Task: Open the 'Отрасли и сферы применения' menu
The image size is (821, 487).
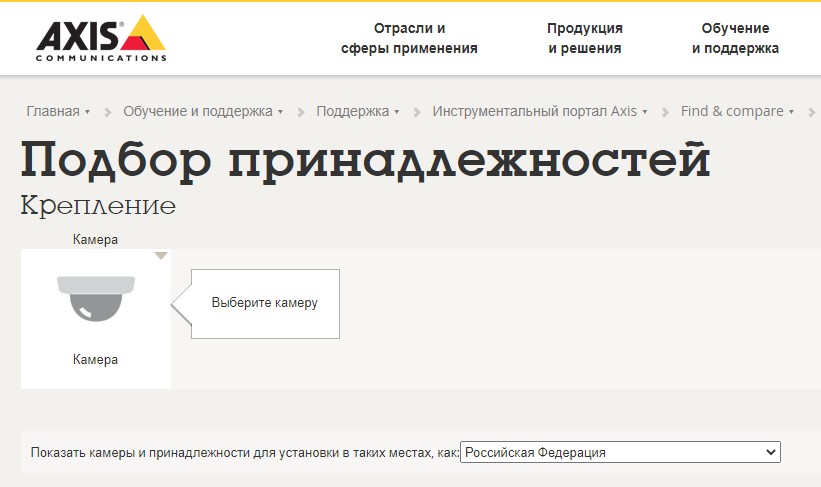Action: [x=409, y=38]
